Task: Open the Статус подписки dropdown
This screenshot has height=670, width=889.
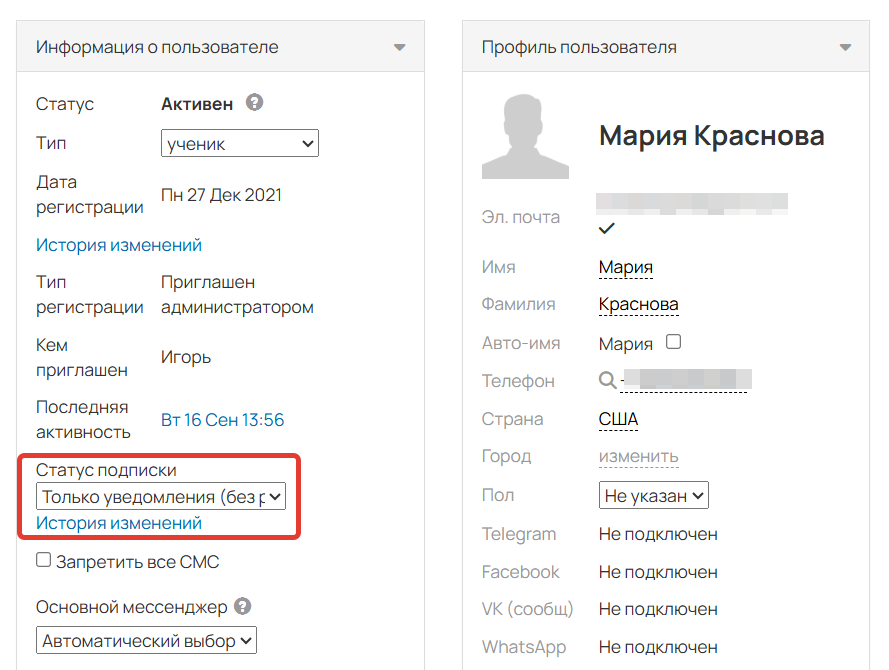Action: 160,496
